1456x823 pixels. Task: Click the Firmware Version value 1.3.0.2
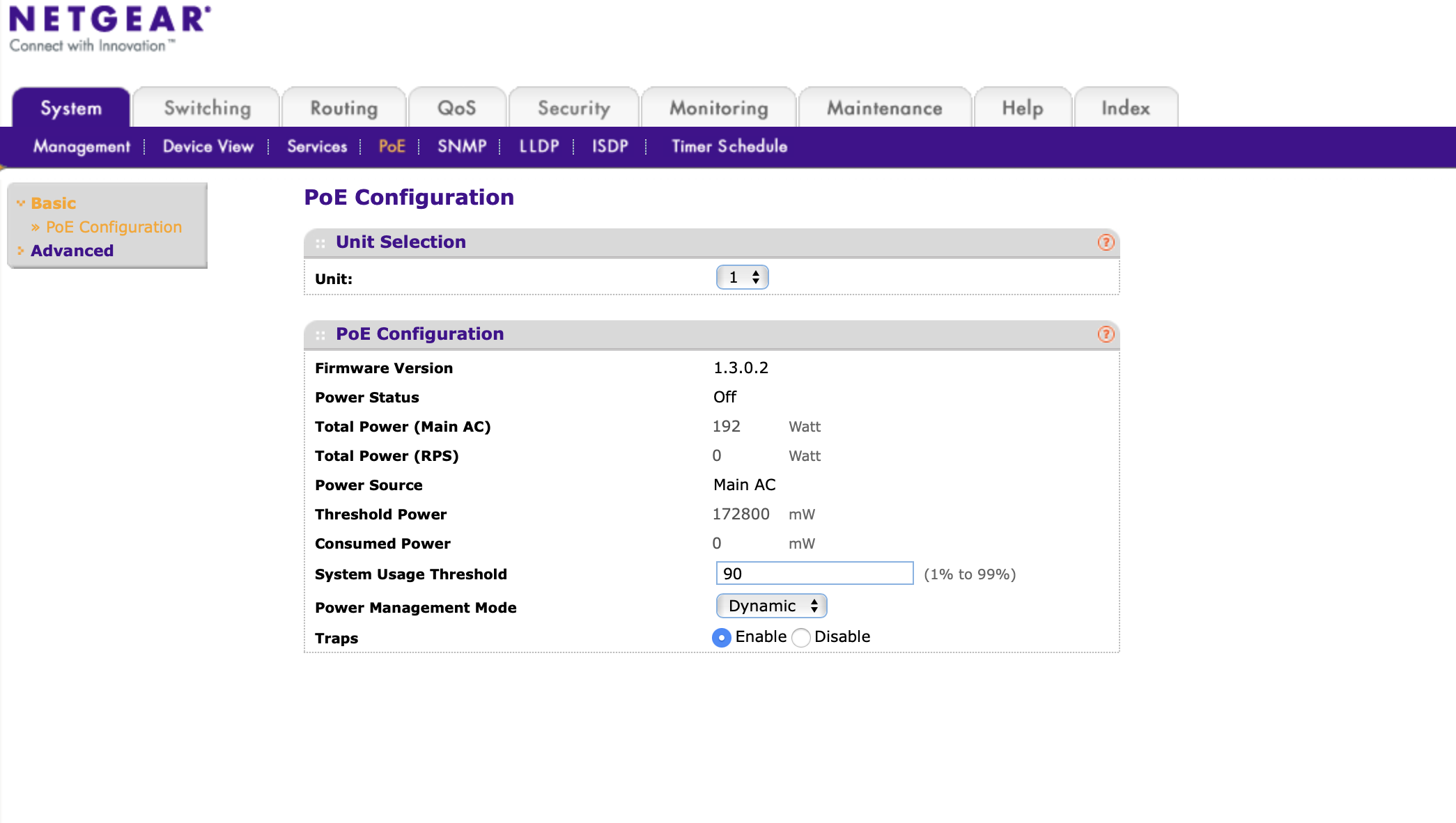[x=741, y=368]
